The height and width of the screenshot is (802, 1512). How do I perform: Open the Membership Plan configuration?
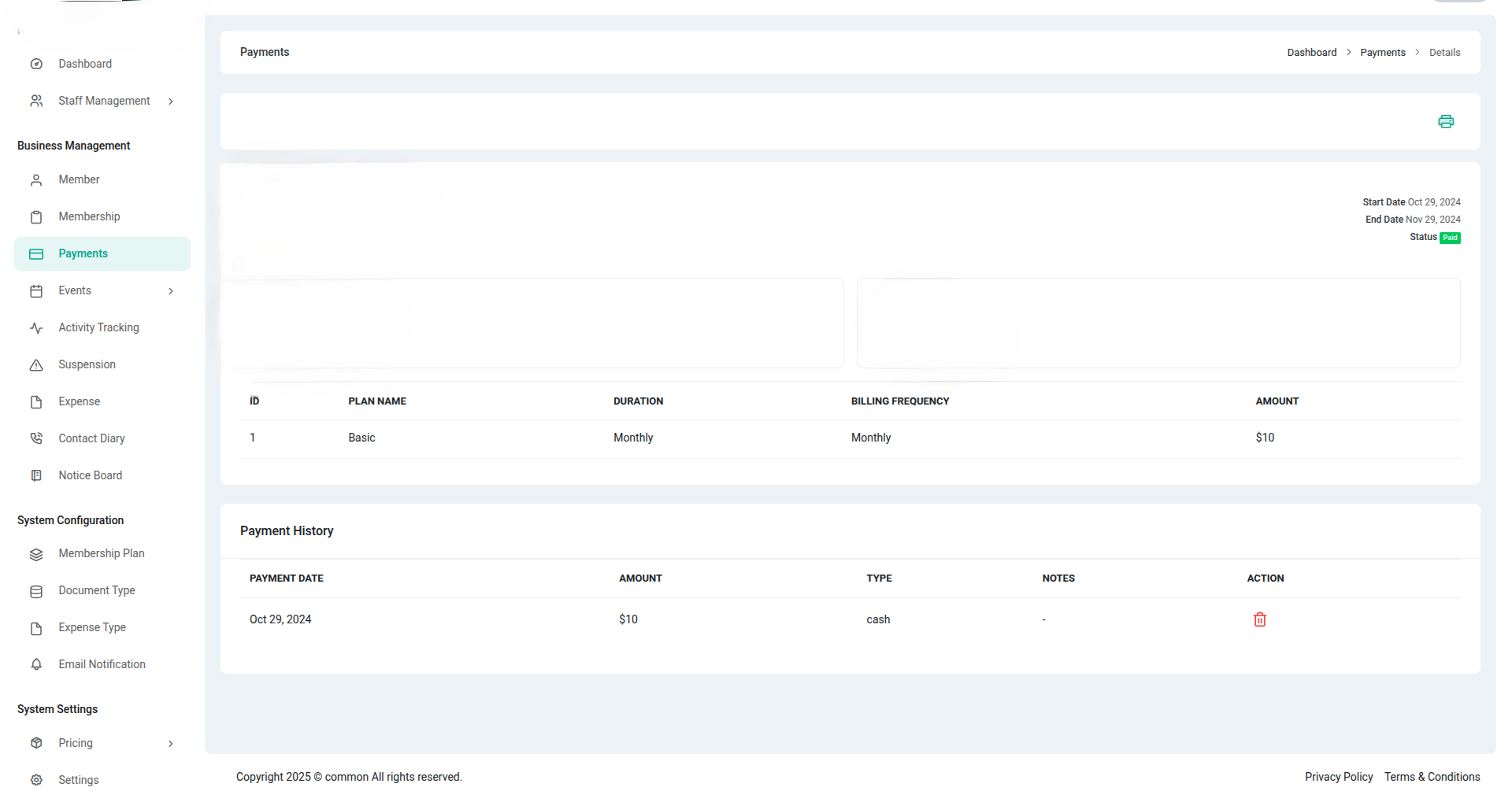point(102,553)
